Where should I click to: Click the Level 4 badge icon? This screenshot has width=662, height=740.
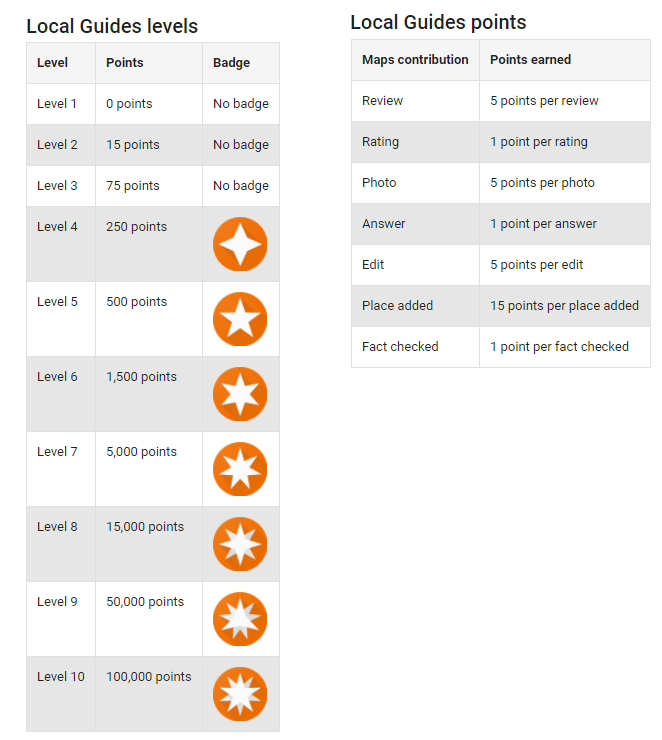[240, 244]
